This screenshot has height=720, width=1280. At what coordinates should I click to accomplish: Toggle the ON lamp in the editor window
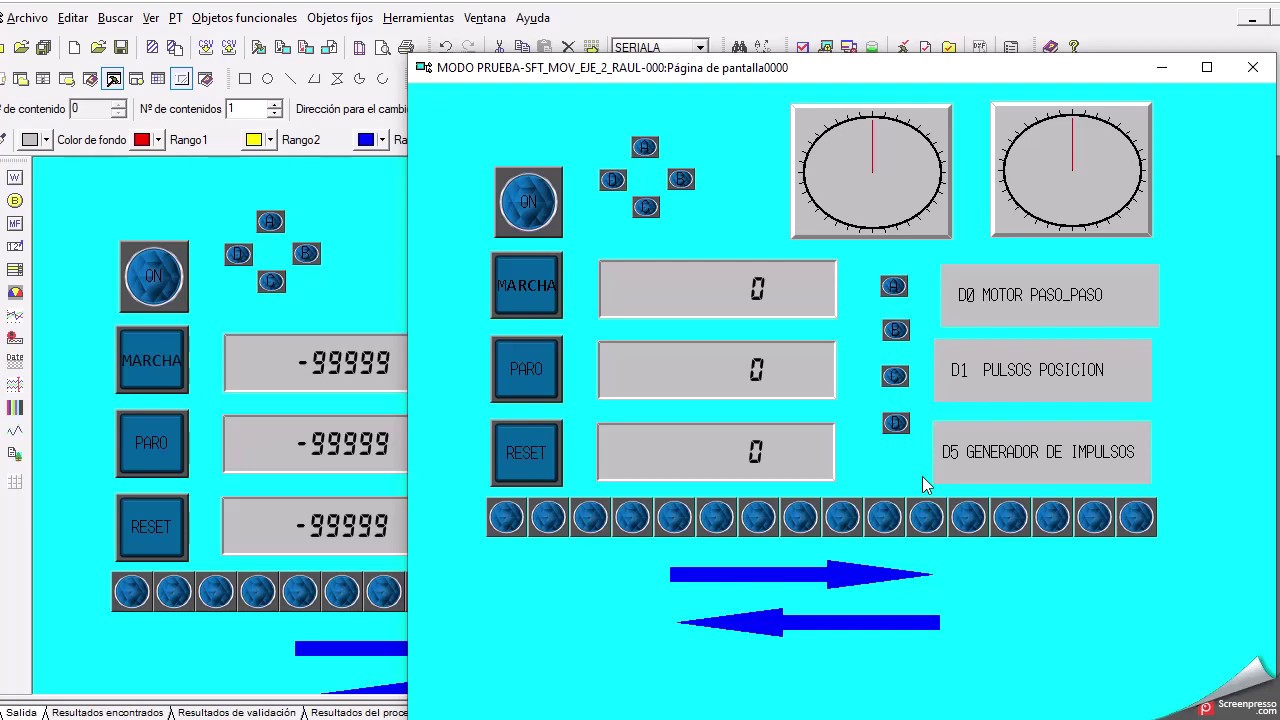(x=153, y=276)
